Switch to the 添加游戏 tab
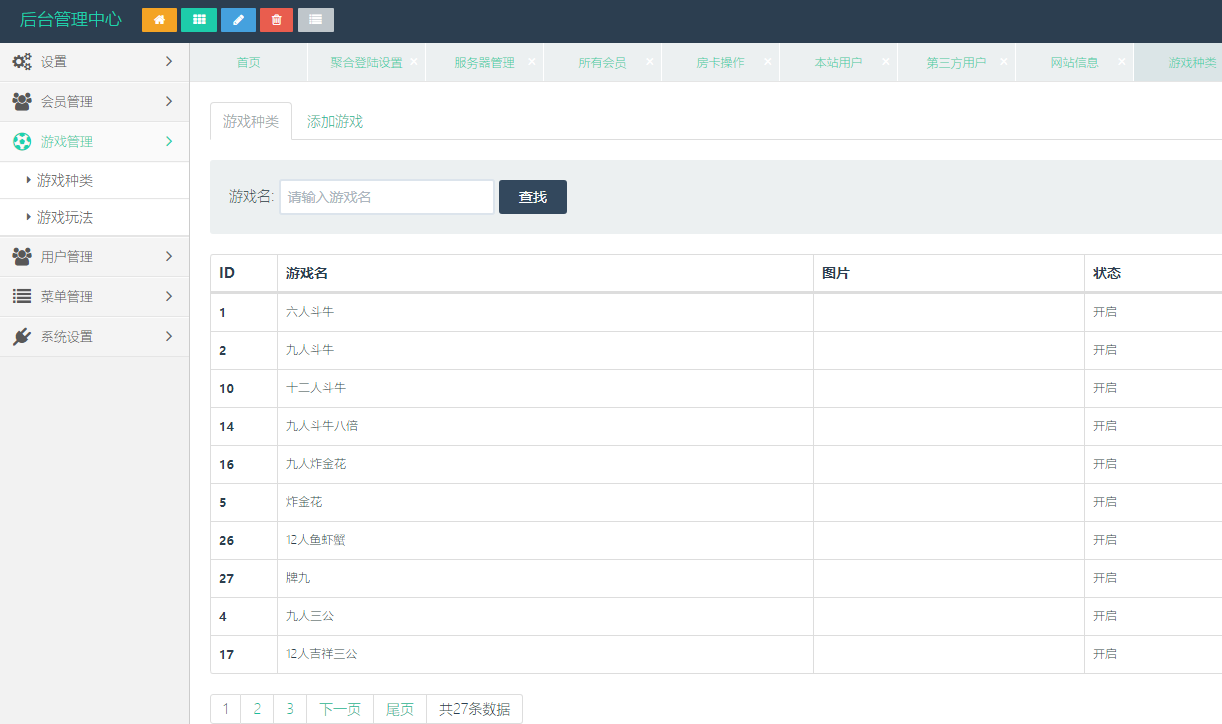The height and width of the screenshot is (724, 1222). (x=335, y=121)
